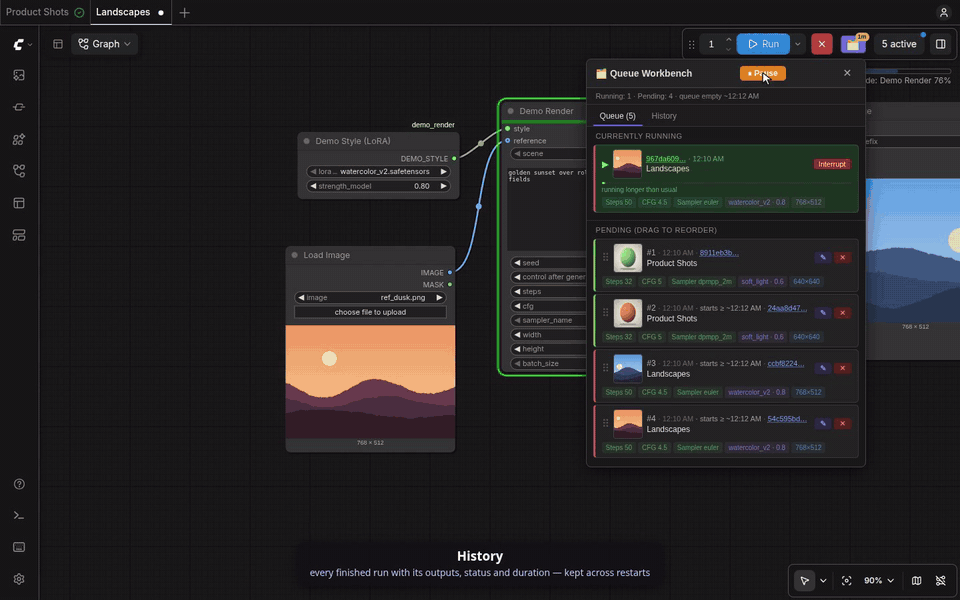The image size is (960, 600).
Task: Open the Graph view dropdown
Action: [105, 44]
